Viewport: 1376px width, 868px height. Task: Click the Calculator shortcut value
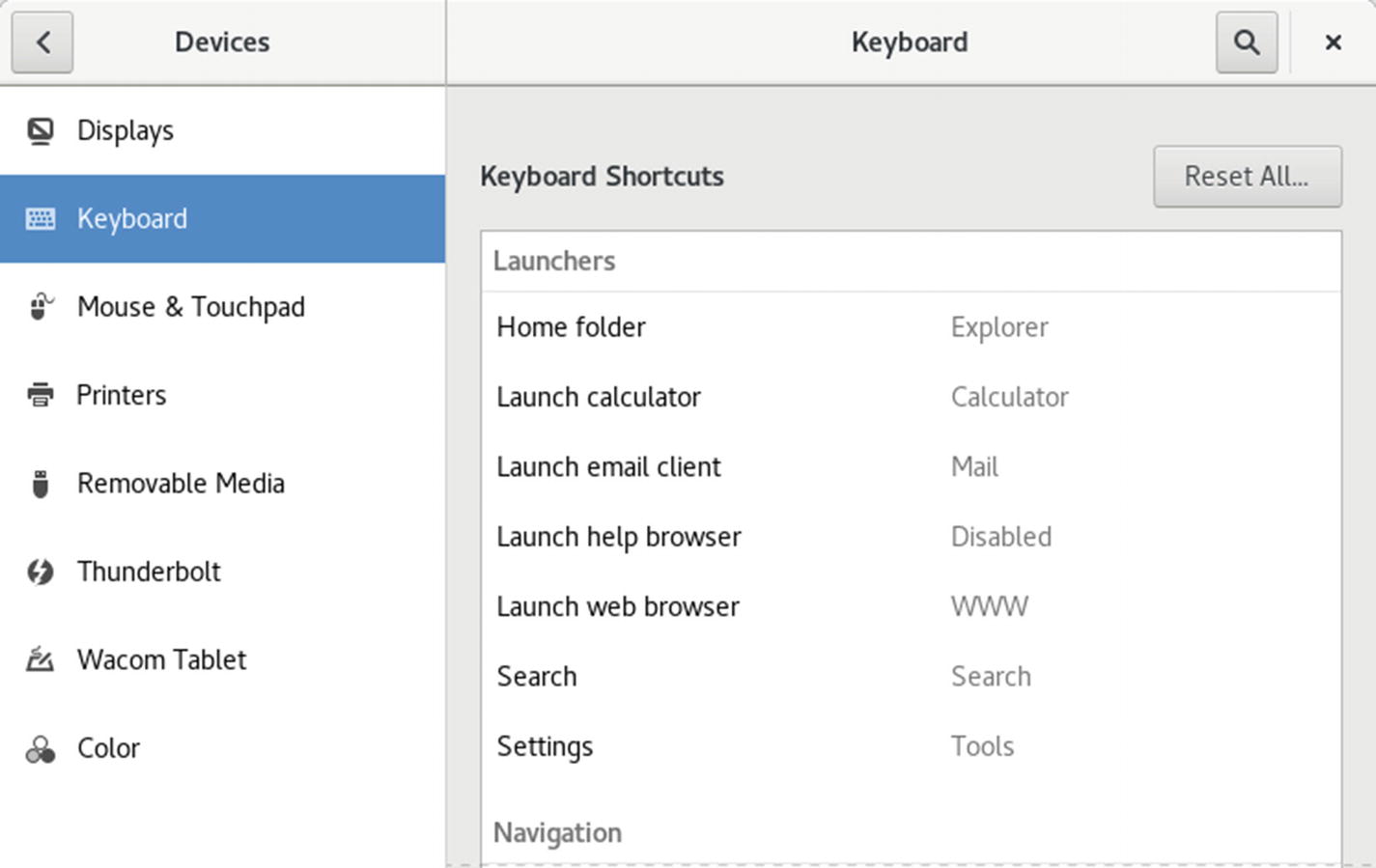[1009, 397]
